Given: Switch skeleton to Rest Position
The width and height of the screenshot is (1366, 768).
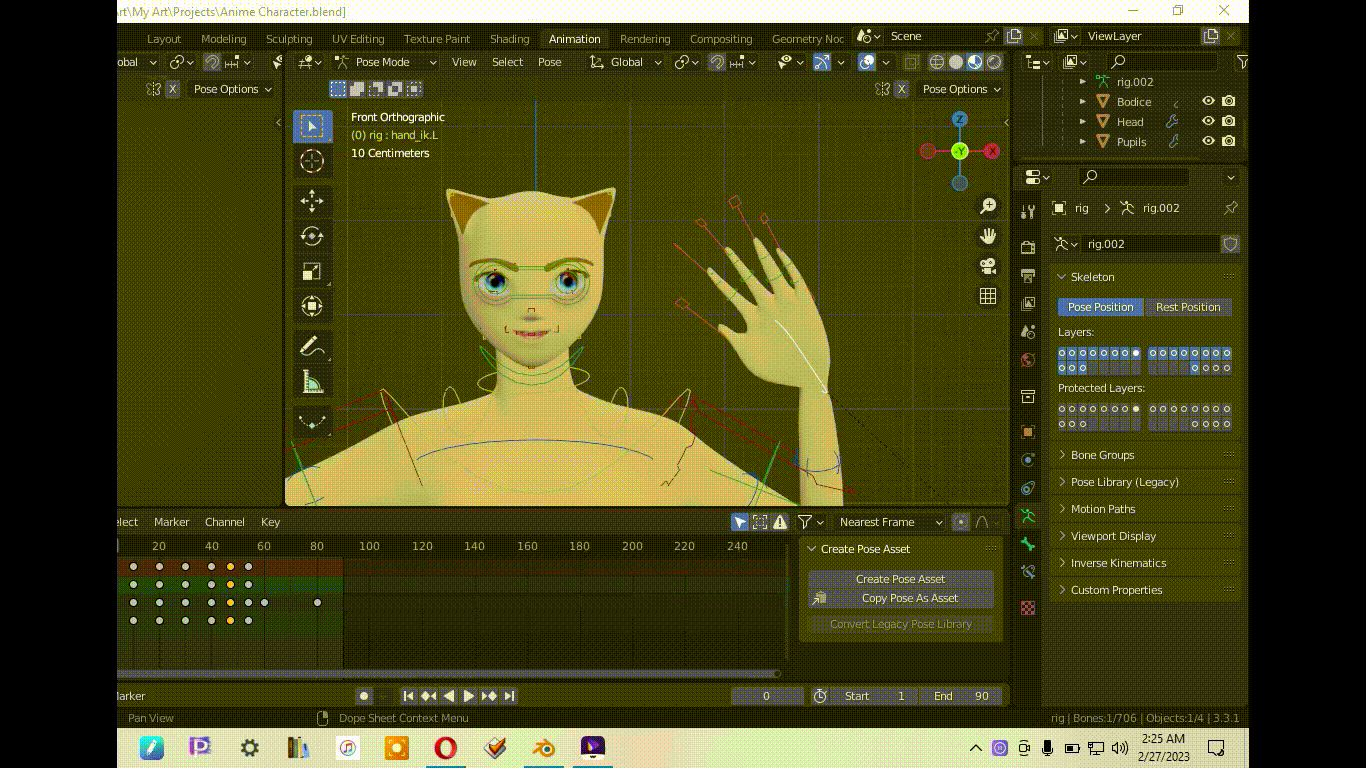Looking at the screenshot, I should [1188, 307].
